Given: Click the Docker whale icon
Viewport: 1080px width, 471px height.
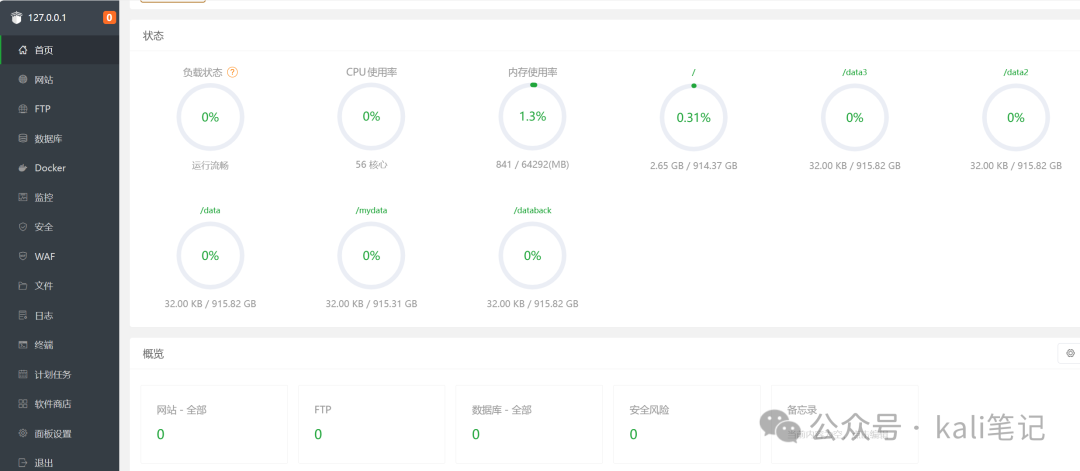Looking at the screenshot, I should pyautogui.click(x=23, y=168).
